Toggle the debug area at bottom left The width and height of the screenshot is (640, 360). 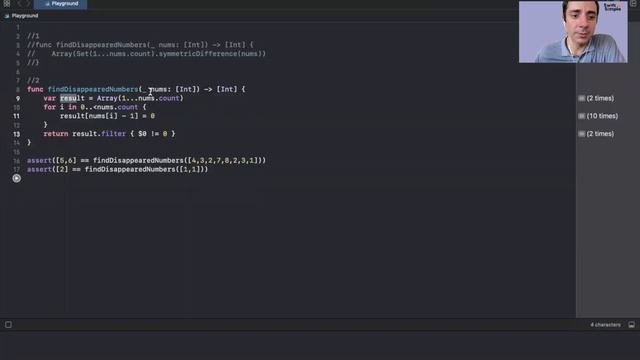pyautogui.click(x=9, y=325)
